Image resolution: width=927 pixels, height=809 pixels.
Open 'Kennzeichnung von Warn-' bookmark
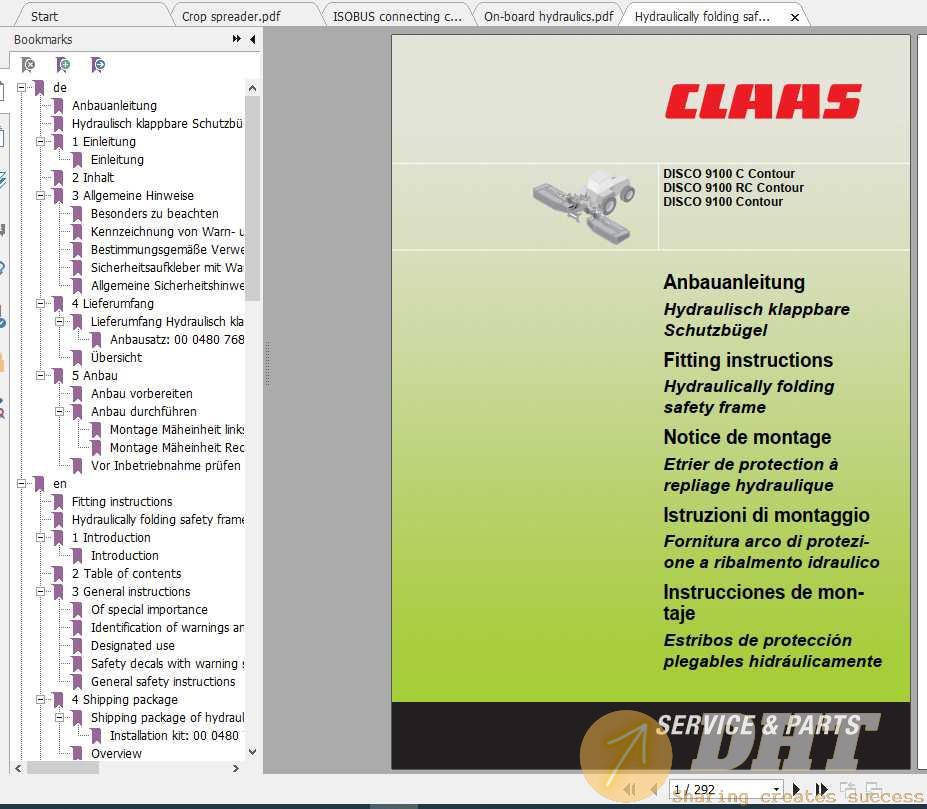pyautogui.click(x=167, y=231)
